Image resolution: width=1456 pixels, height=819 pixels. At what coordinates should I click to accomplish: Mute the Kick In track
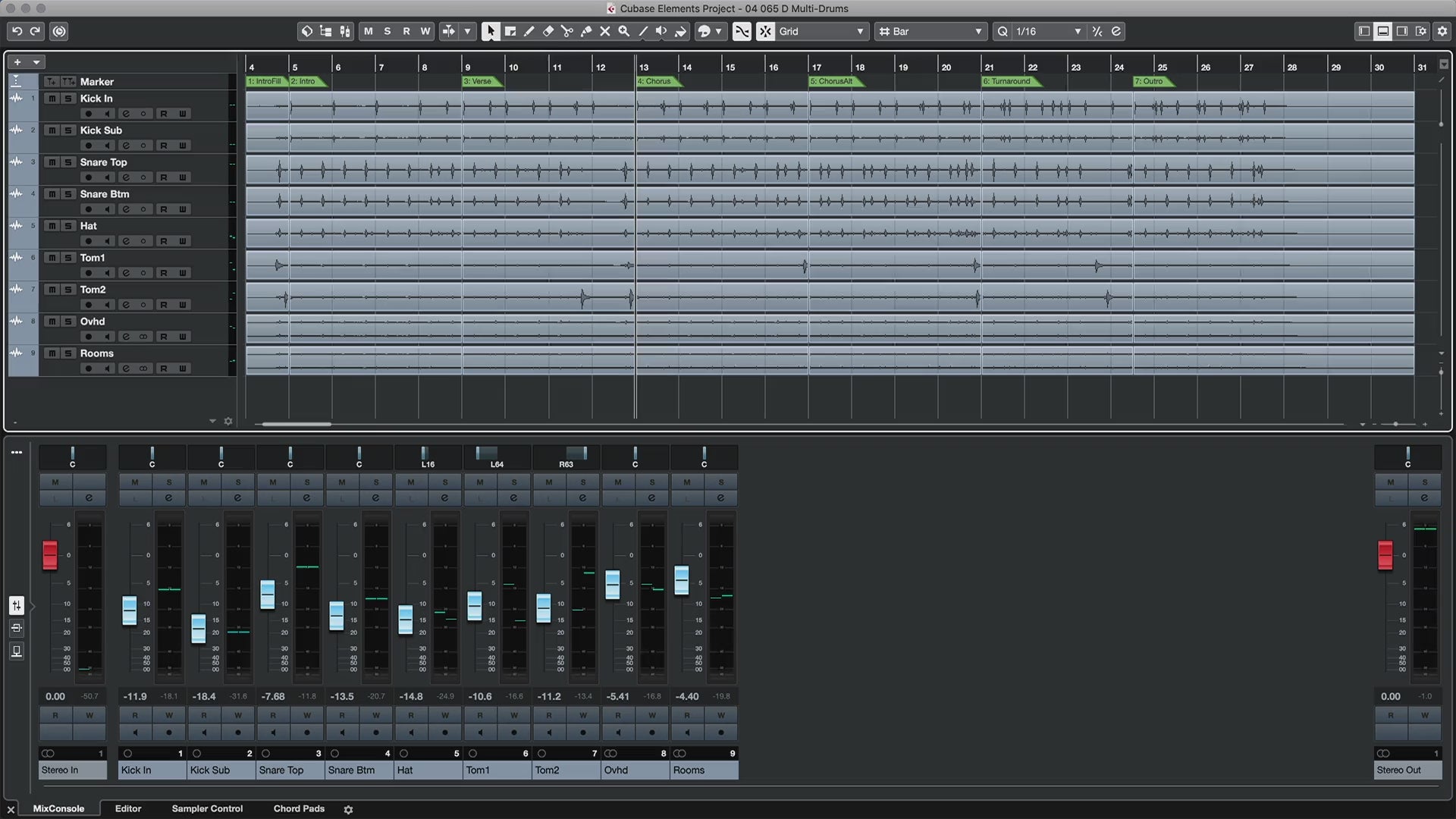tap(52, 99)
